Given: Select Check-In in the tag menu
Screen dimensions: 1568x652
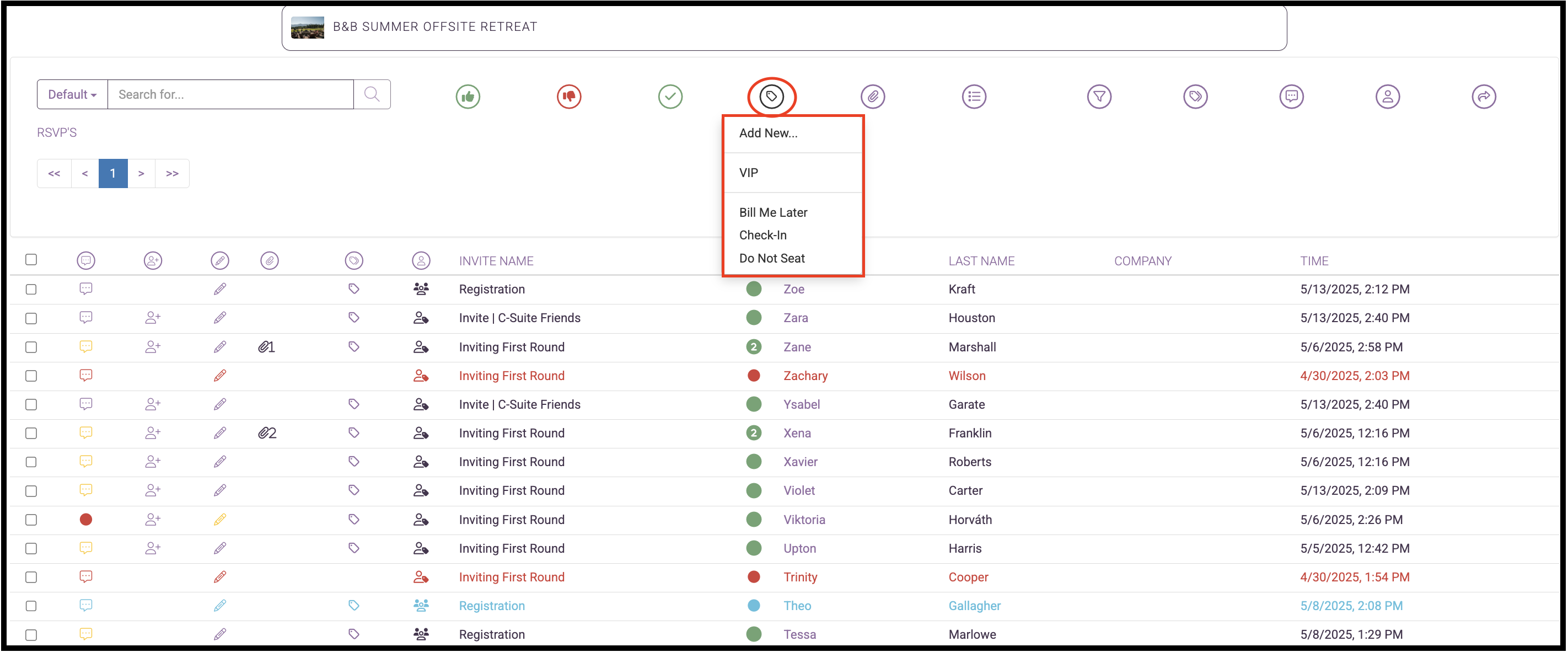Looking at the screenshot, I should point(762,235).
